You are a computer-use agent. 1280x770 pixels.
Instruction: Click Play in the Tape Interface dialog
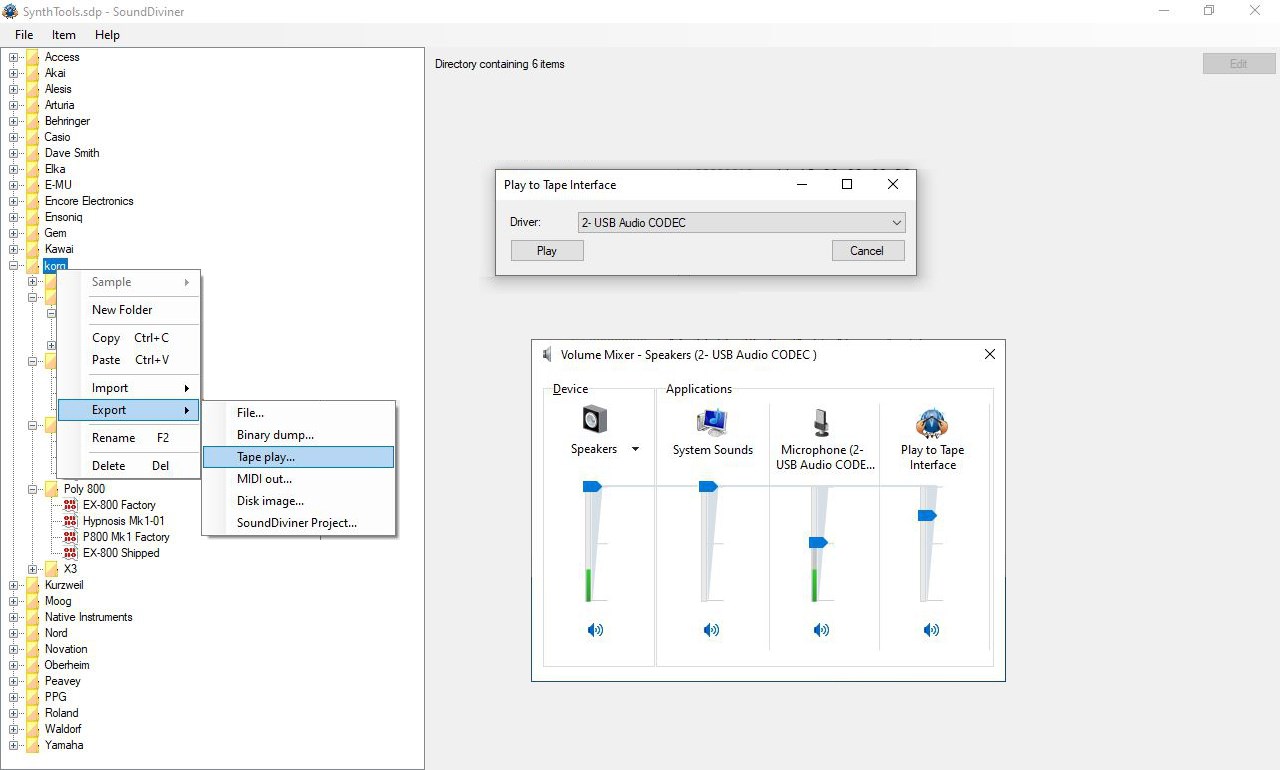pyautogui.click(x=547, y=251)
